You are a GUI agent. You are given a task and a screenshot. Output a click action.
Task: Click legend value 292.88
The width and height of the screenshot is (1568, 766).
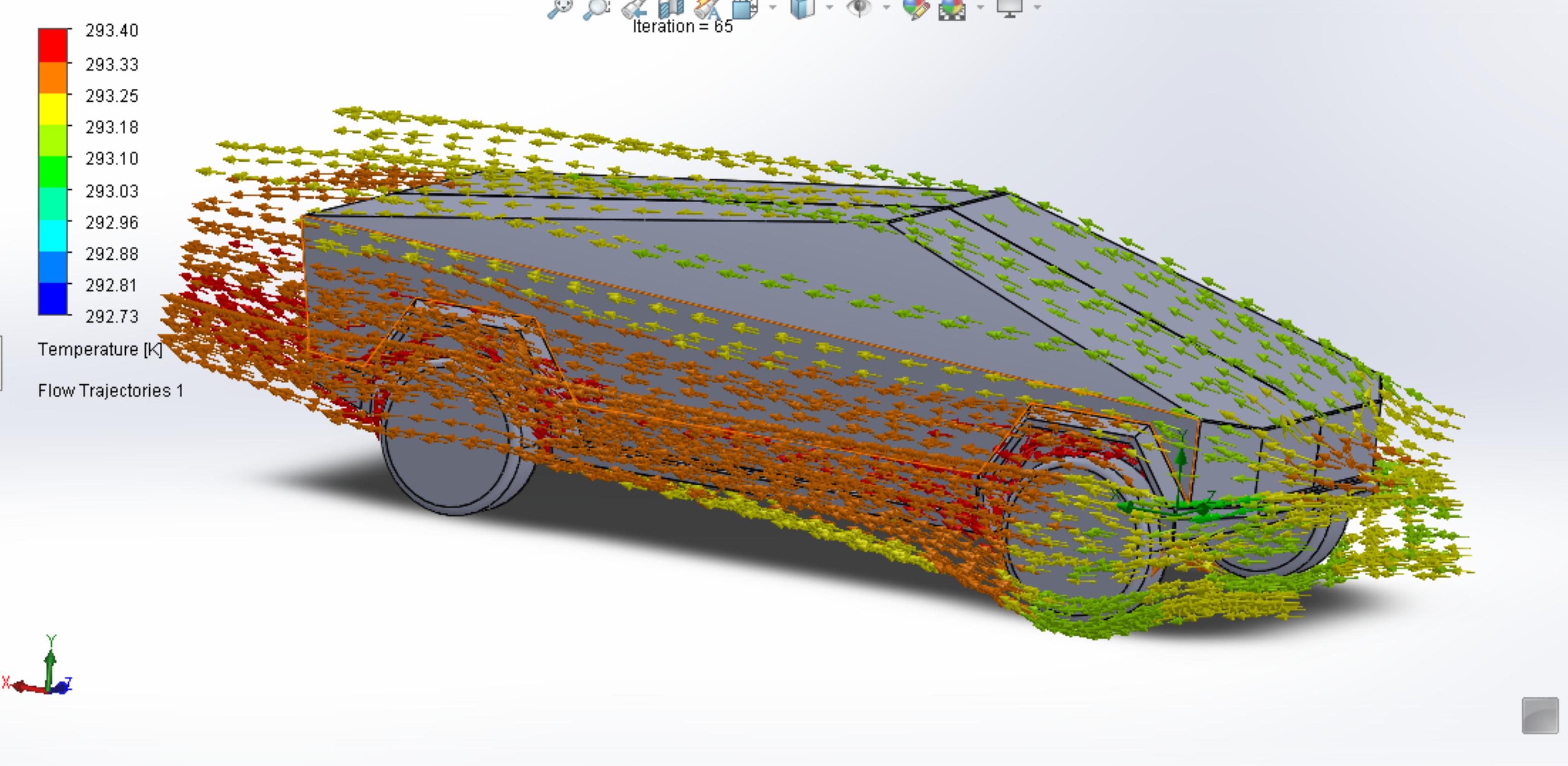[x=112, y=254]
